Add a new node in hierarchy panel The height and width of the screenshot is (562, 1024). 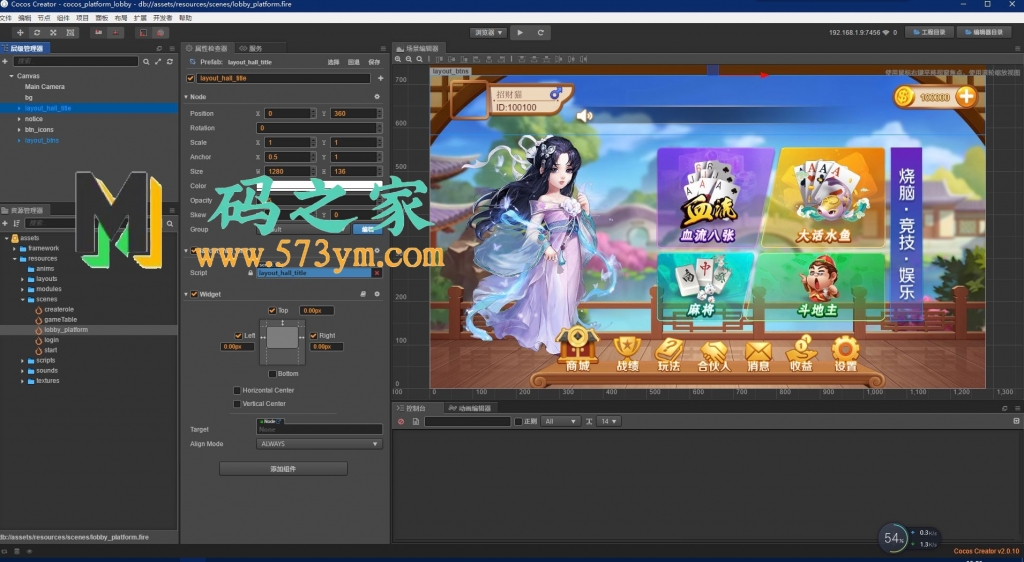[x=5, y=61]
